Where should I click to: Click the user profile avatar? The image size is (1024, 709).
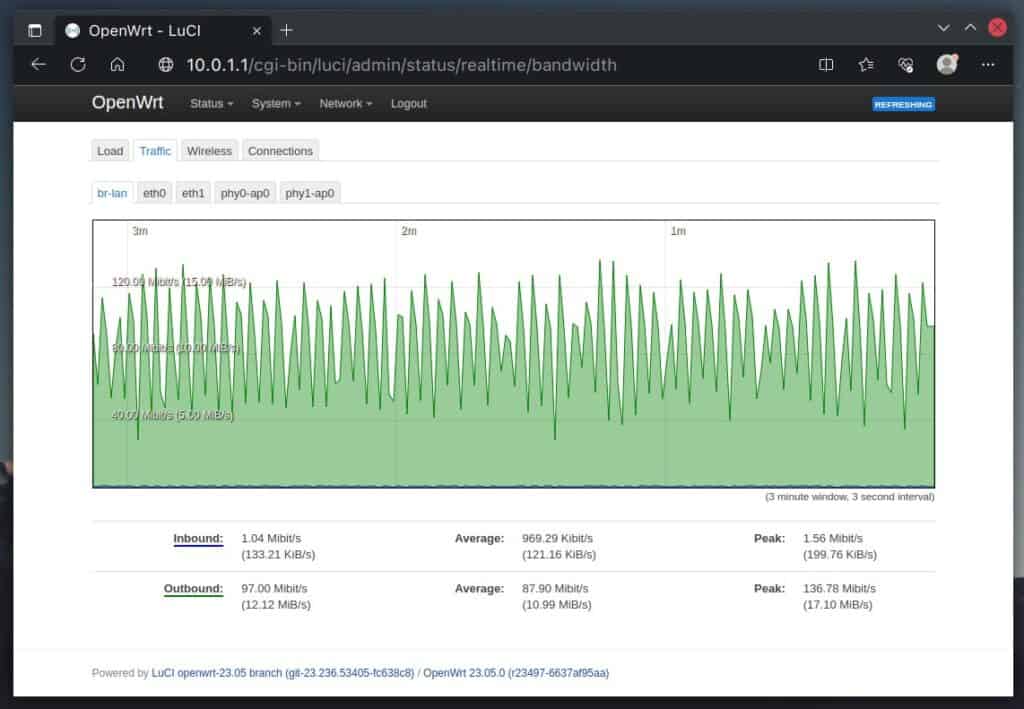(x=946, y=65)
